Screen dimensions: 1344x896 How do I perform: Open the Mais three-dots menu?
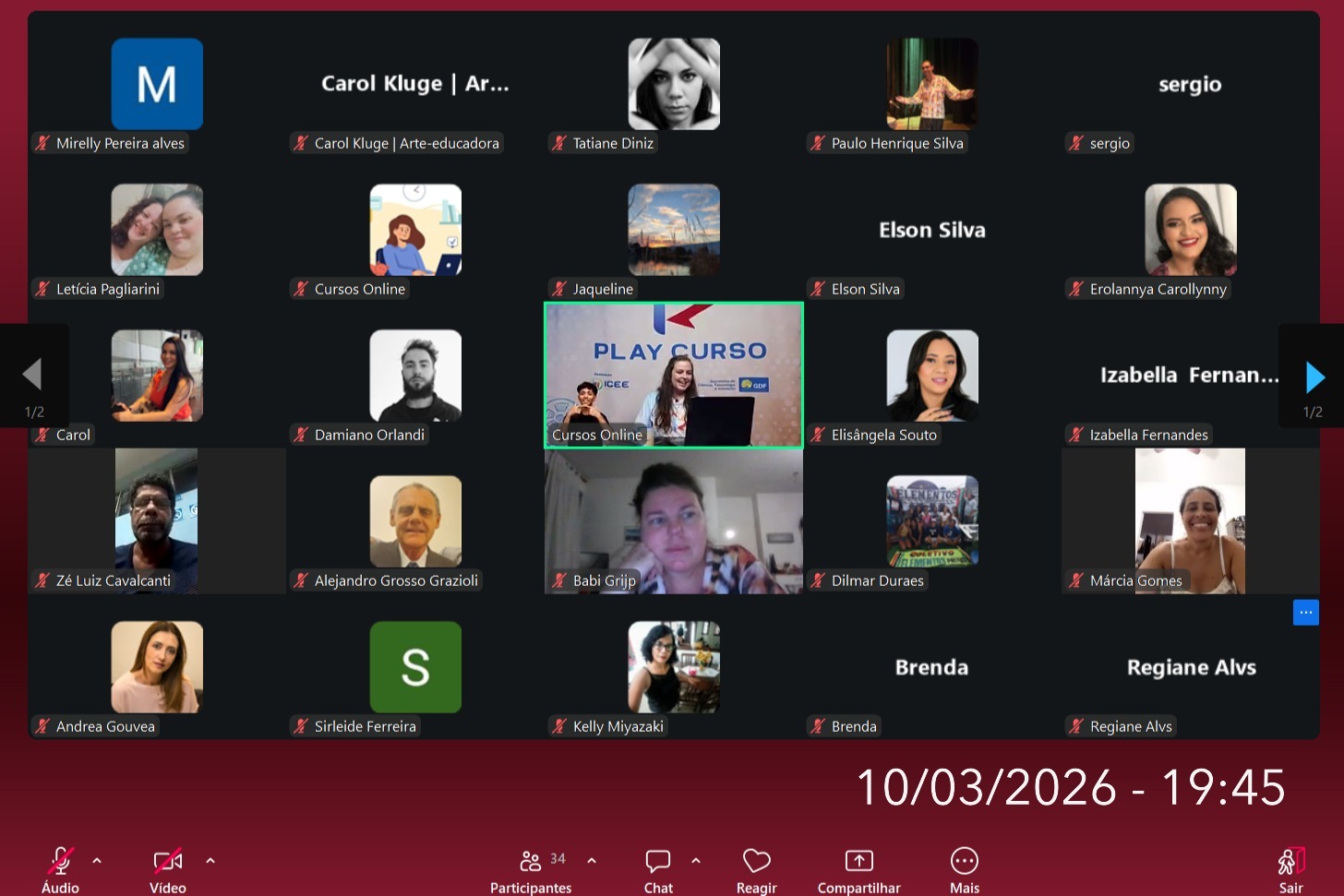965,861
